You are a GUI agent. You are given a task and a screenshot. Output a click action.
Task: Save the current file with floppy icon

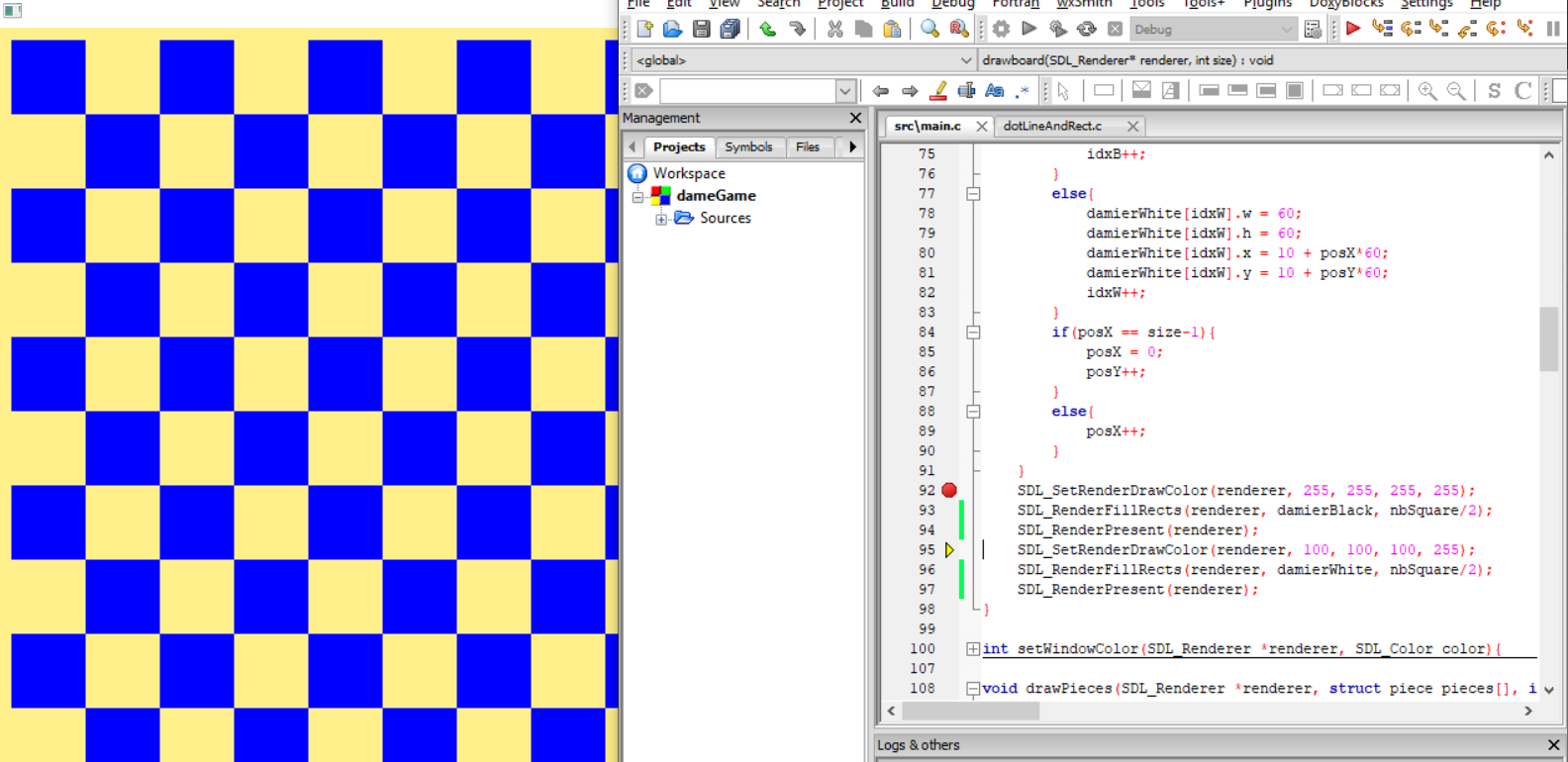click(701, 30)
